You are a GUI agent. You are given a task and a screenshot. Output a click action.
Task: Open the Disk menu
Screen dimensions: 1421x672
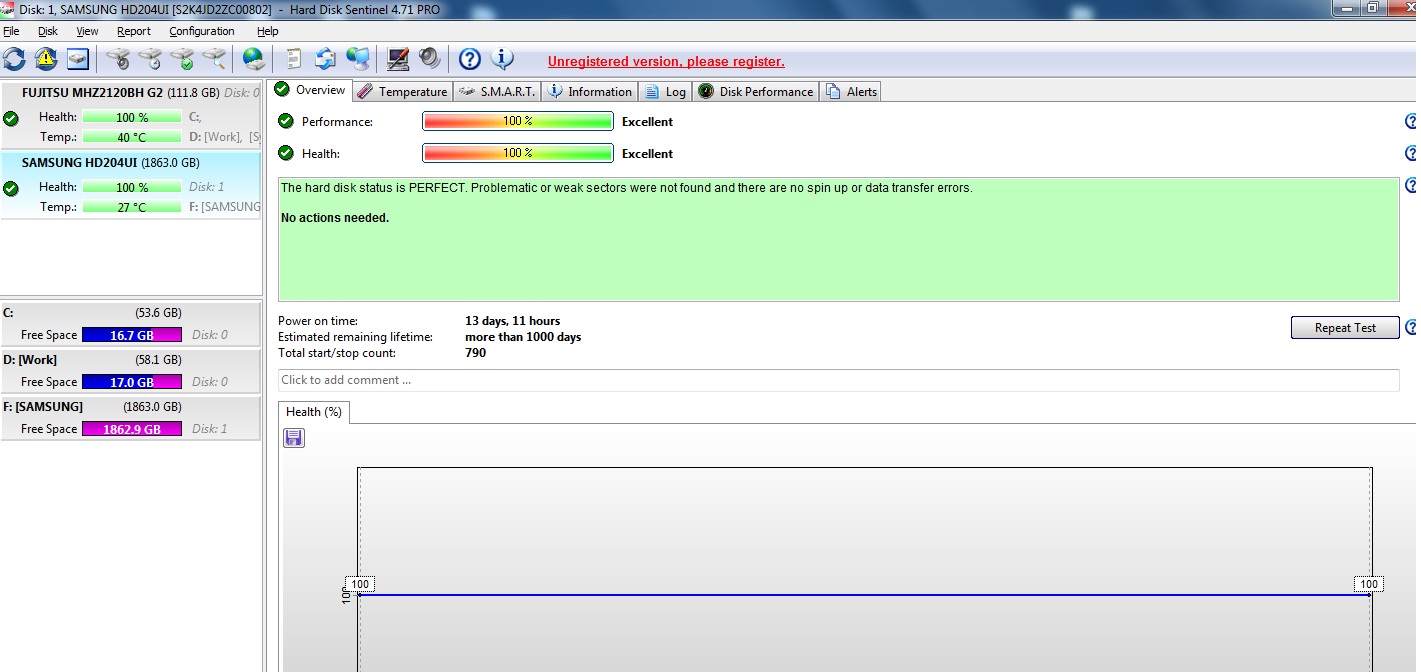pos(48,31)
